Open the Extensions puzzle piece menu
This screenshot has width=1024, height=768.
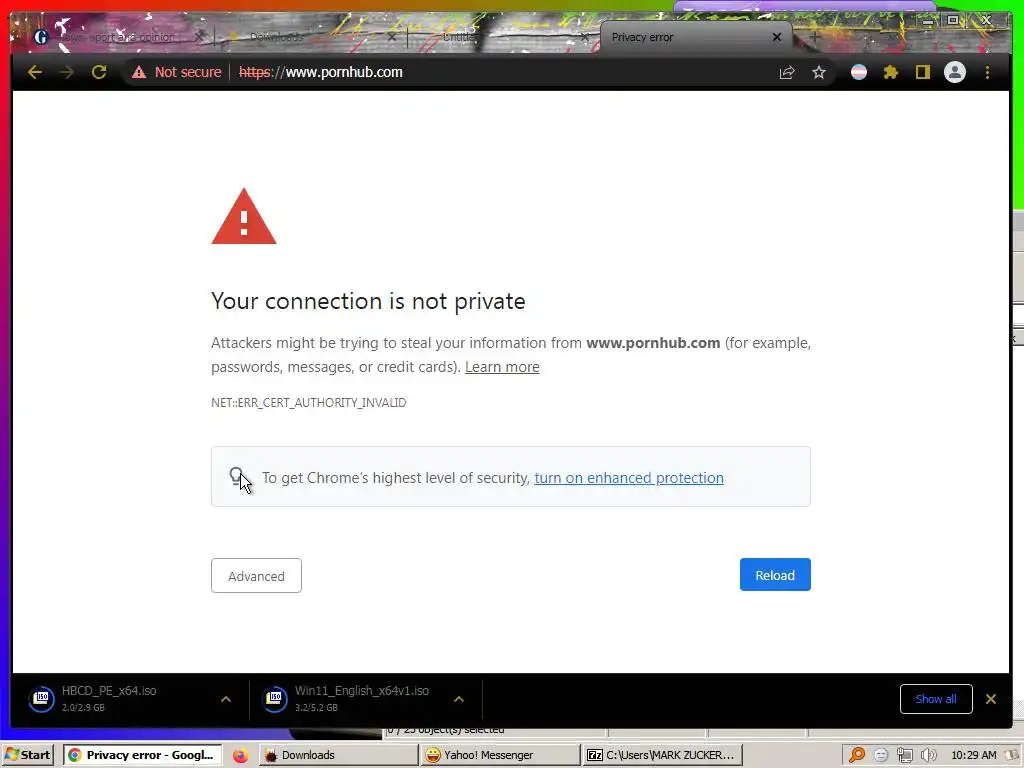[x=891, y=72]
